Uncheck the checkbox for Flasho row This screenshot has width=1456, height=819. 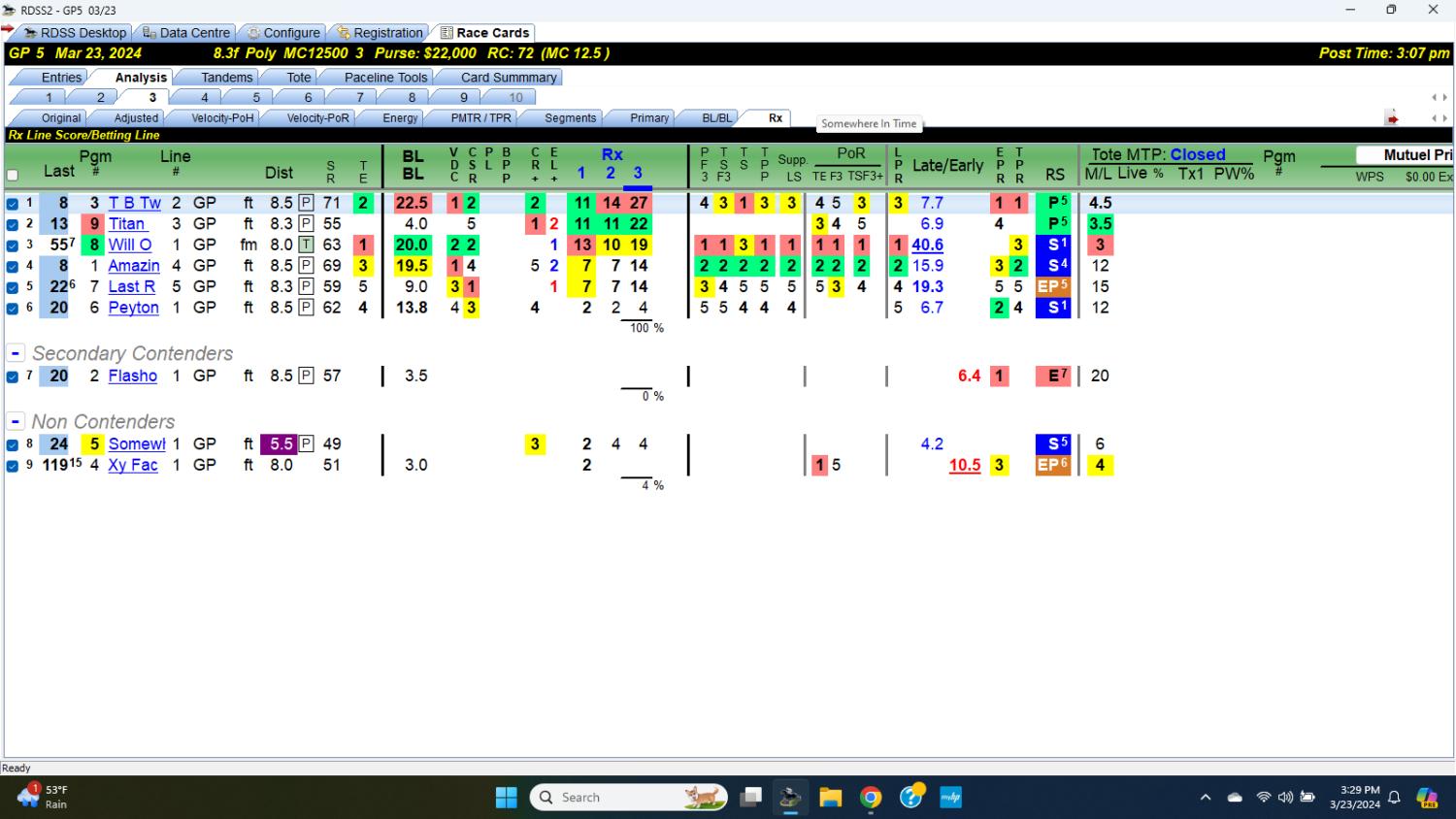click(13, 377)
